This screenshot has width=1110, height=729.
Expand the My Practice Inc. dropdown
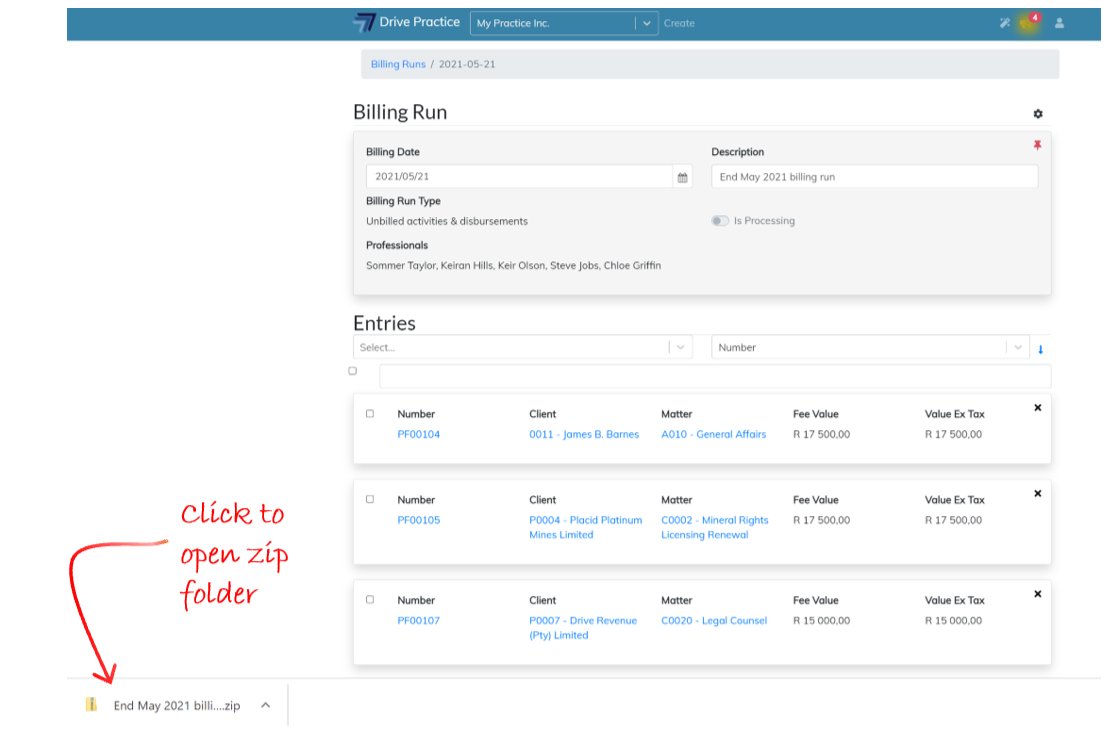(x=647, y=23)
